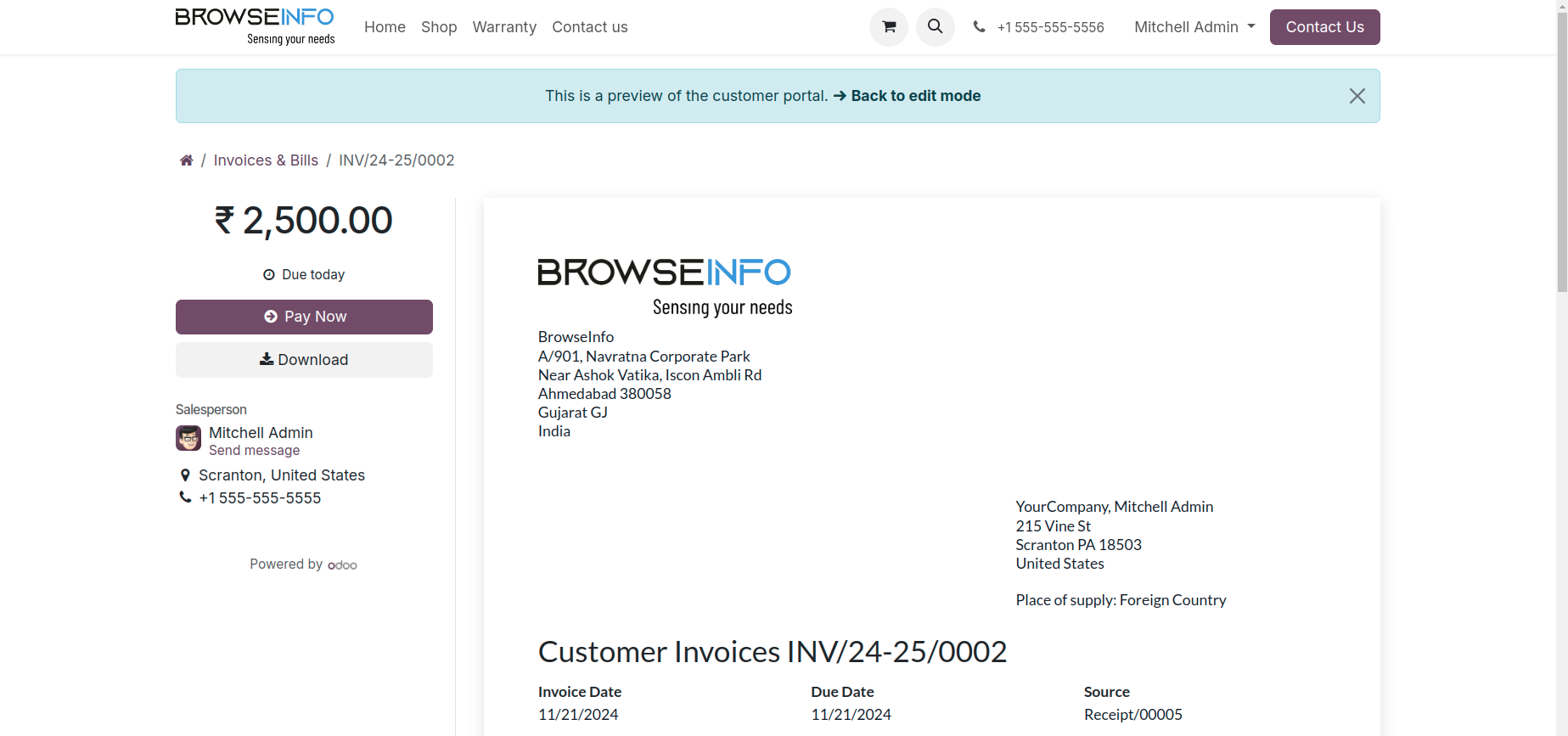Click the search magnifier icon
The width and height of the screenshot is (1568, 736).
coord(935,27)
